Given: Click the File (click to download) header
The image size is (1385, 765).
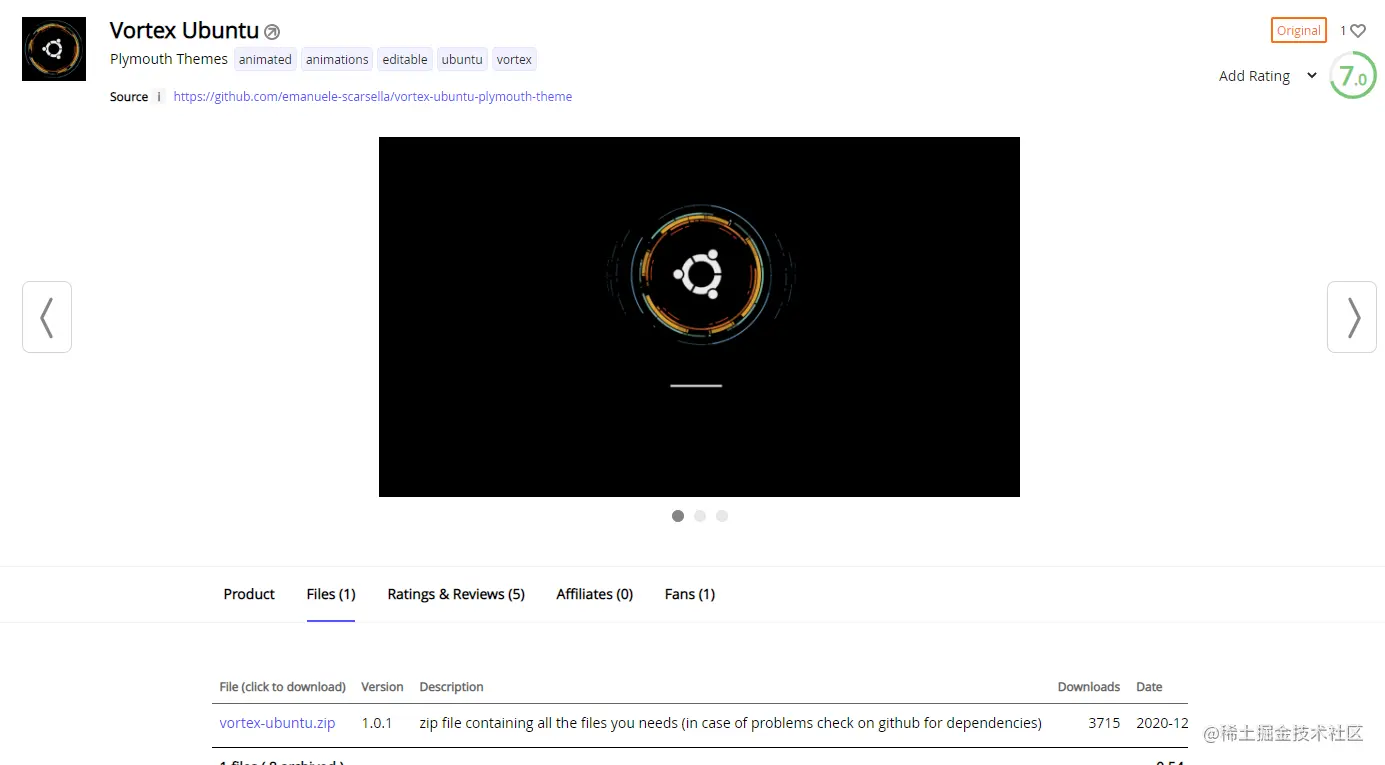Looking at the screenshot, I should (x=283, y=687).
